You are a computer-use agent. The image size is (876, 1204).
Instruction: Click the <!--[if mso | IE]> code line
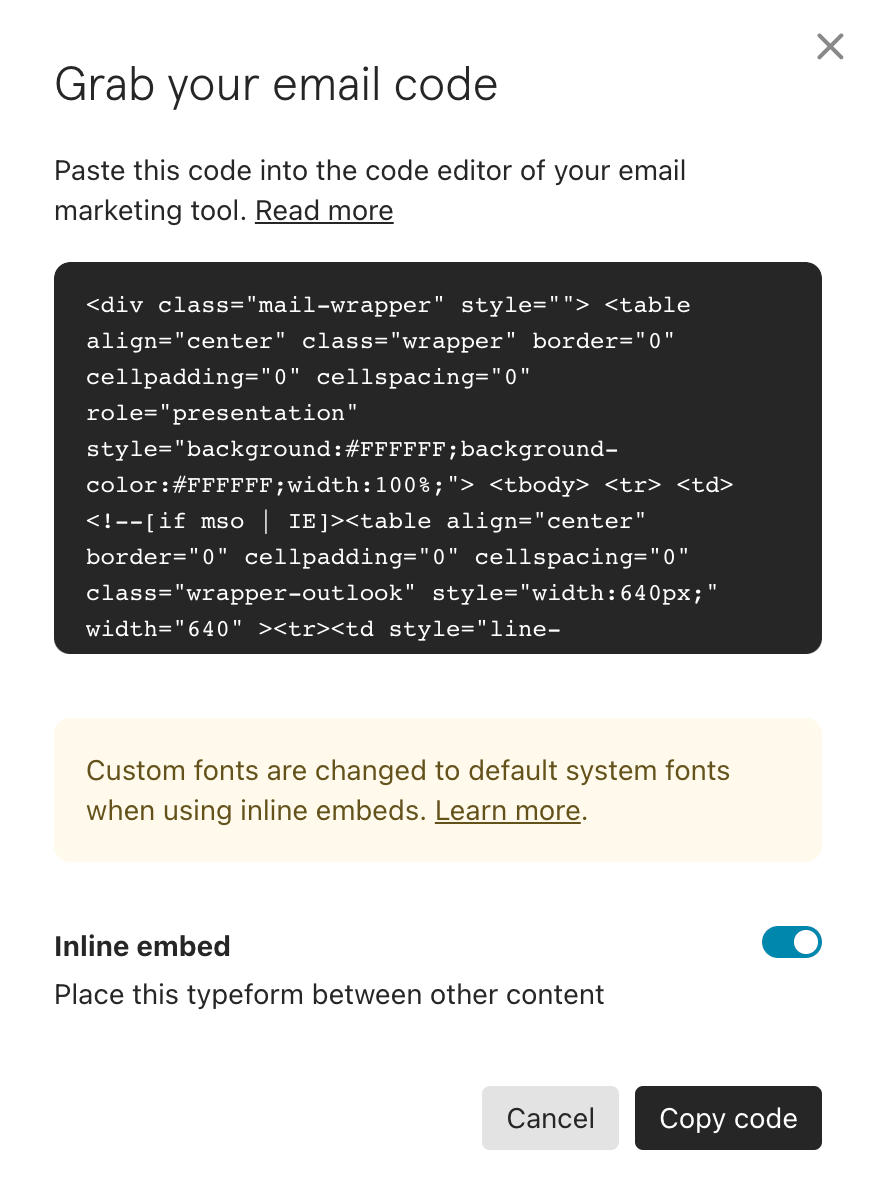(x=366, y=521)
